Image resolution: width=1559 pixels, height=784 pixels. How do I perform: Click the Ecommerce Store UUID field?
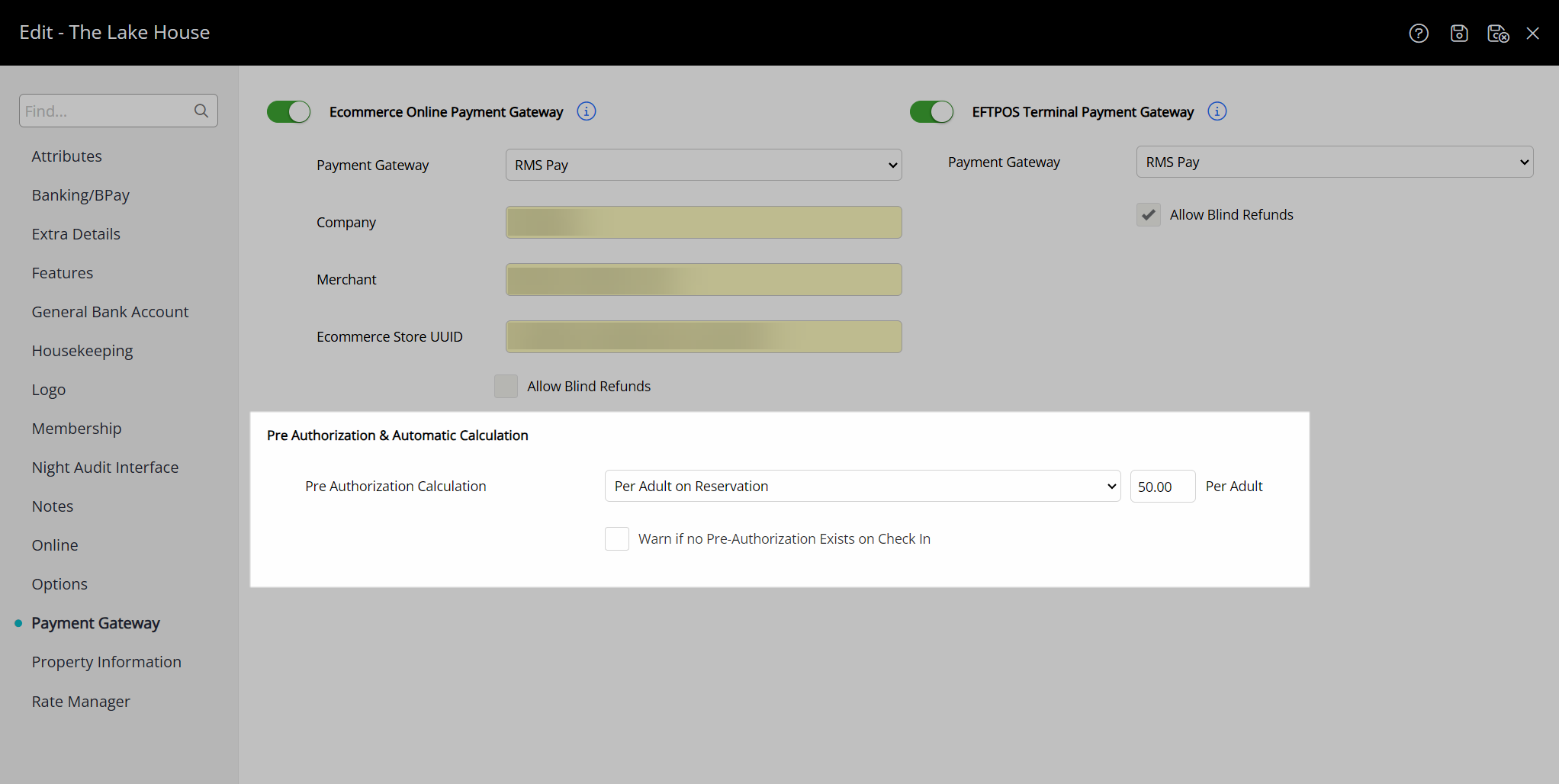pyautogui.click(x=703, y=336)
